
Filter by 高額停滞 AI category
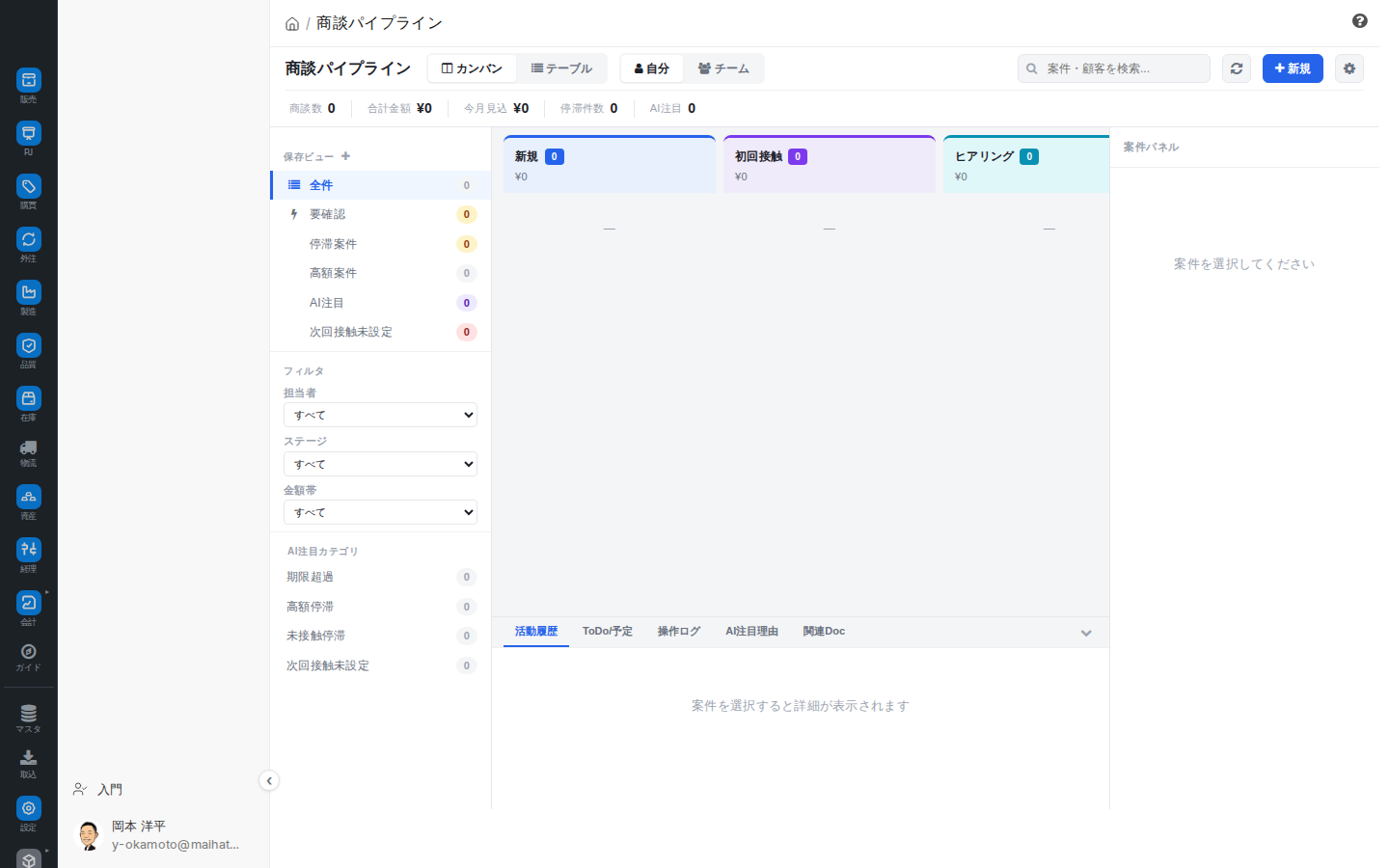381,607
